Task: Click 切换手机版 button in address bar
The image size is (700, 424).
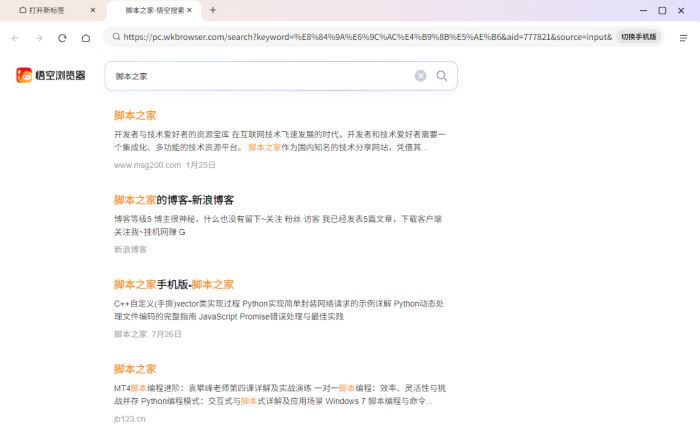Action: click(638, 37)
